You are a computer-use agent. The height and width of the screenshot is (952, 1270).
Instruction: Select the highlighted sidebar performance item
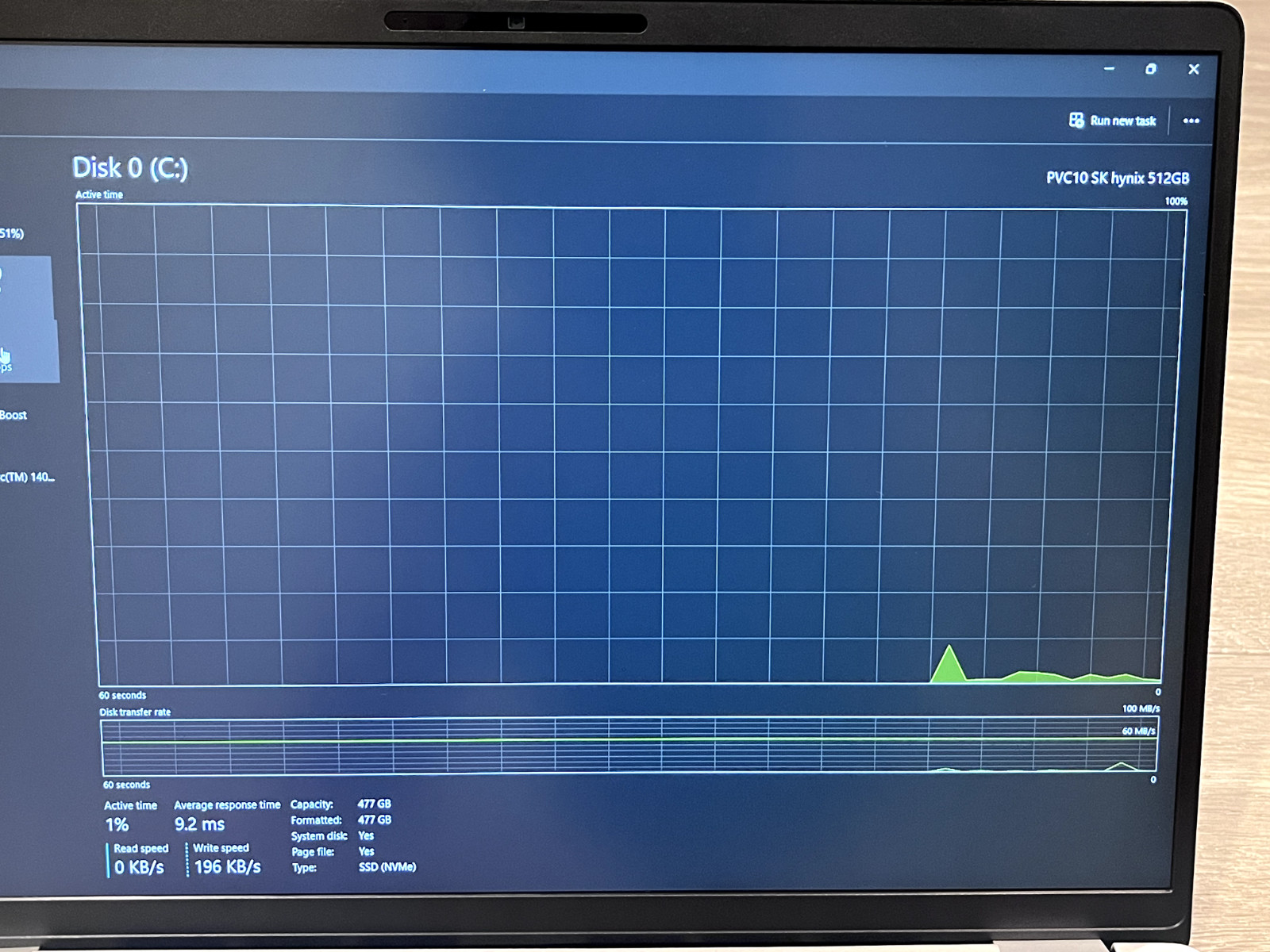coord(28,319)
